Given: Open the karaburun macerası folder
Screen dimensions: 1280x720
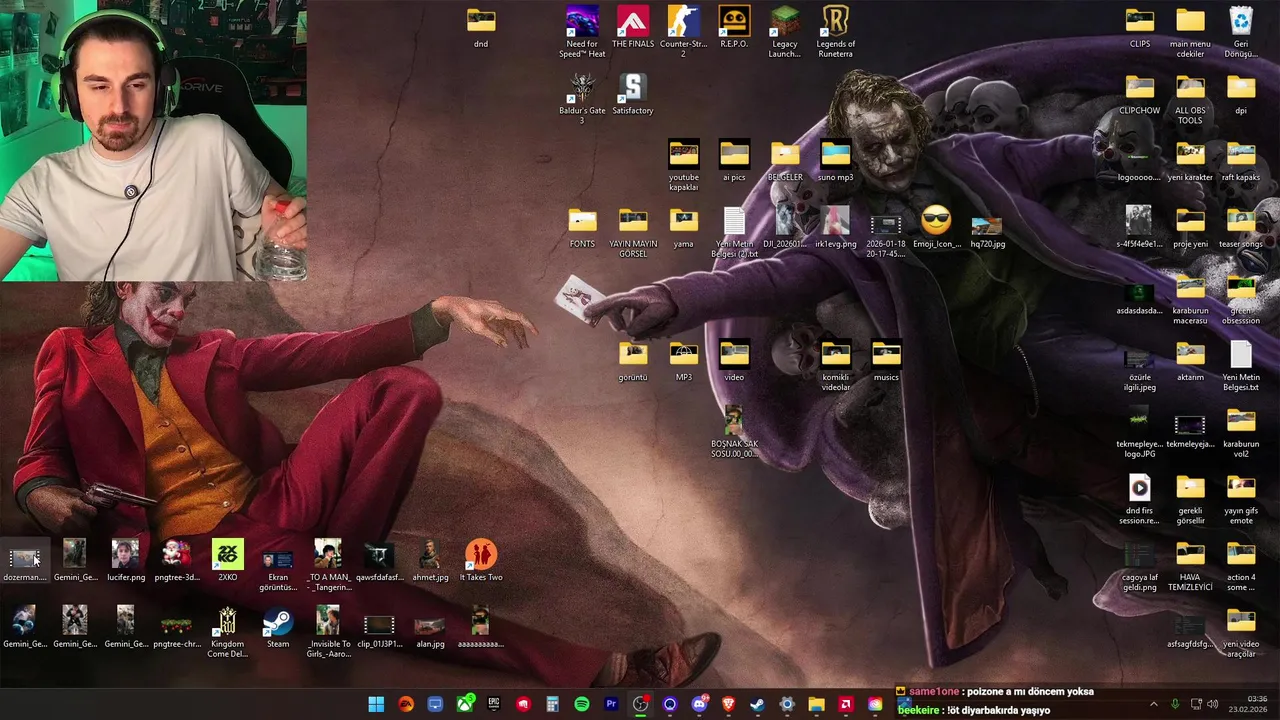Looking at the screenshot, I should pos(1190,299).
